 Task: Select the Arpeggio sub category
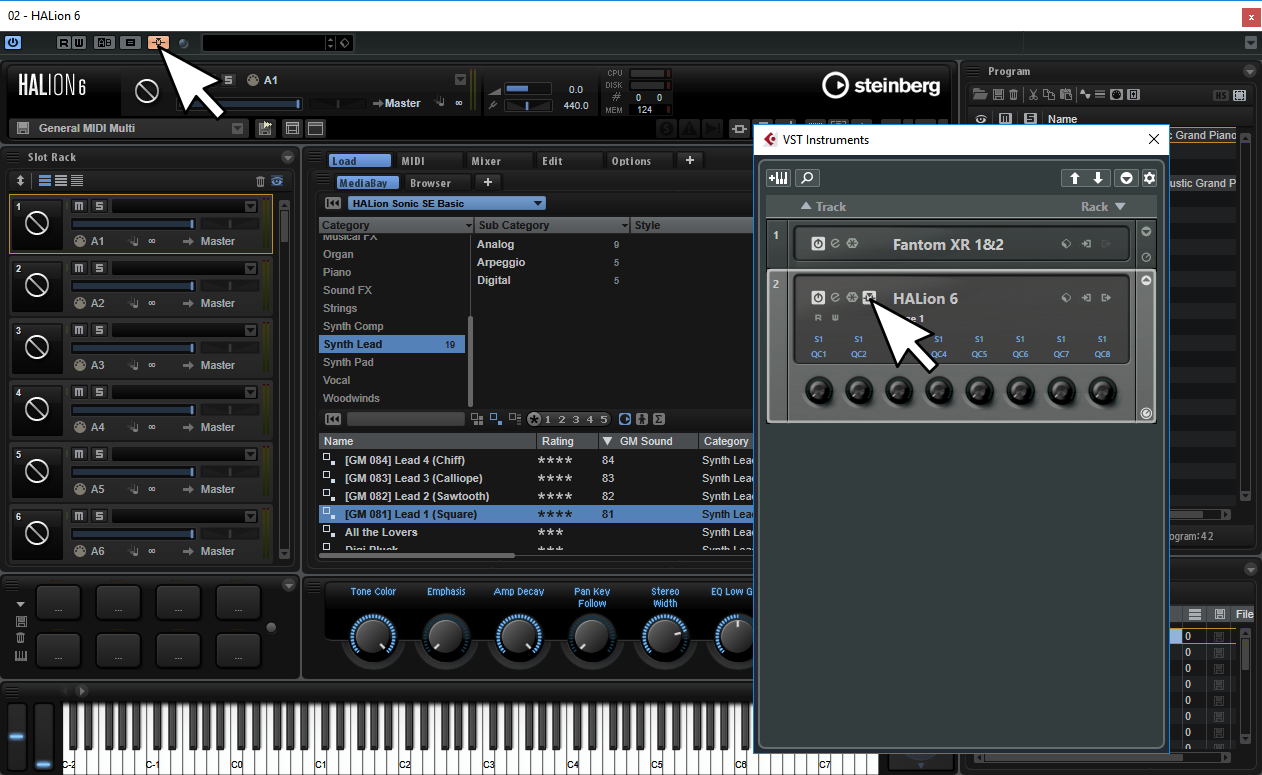tap(501, 262)
